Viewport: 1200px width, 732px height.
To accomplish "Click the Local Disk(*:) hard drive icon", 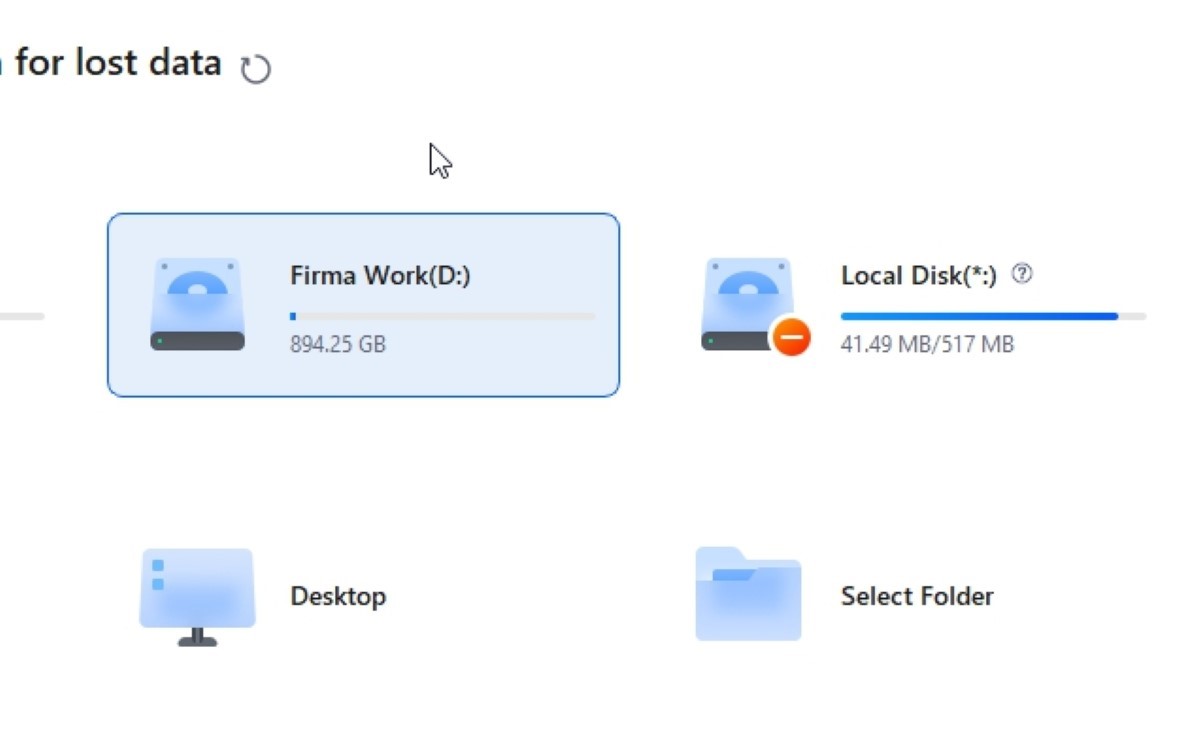I will coord(748,304).
